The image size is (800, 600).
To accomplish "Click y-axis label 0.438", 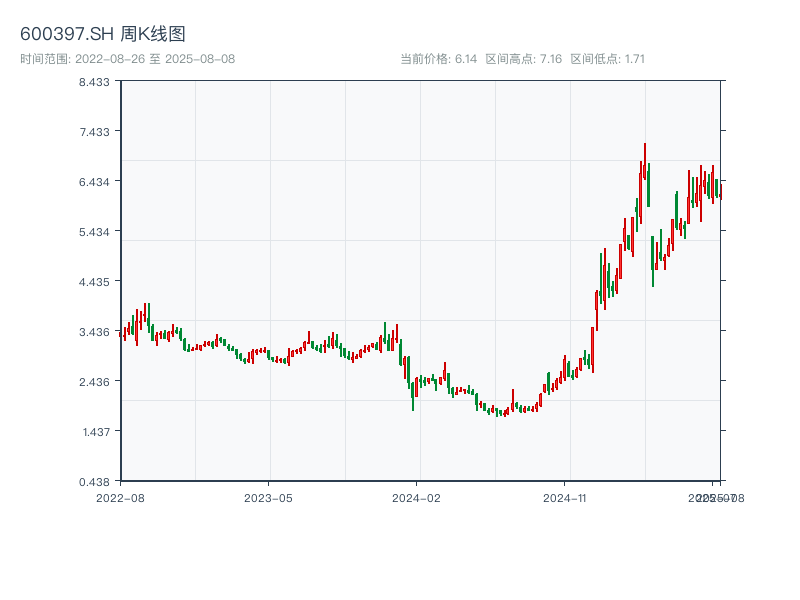I will (x=94, y=482).
